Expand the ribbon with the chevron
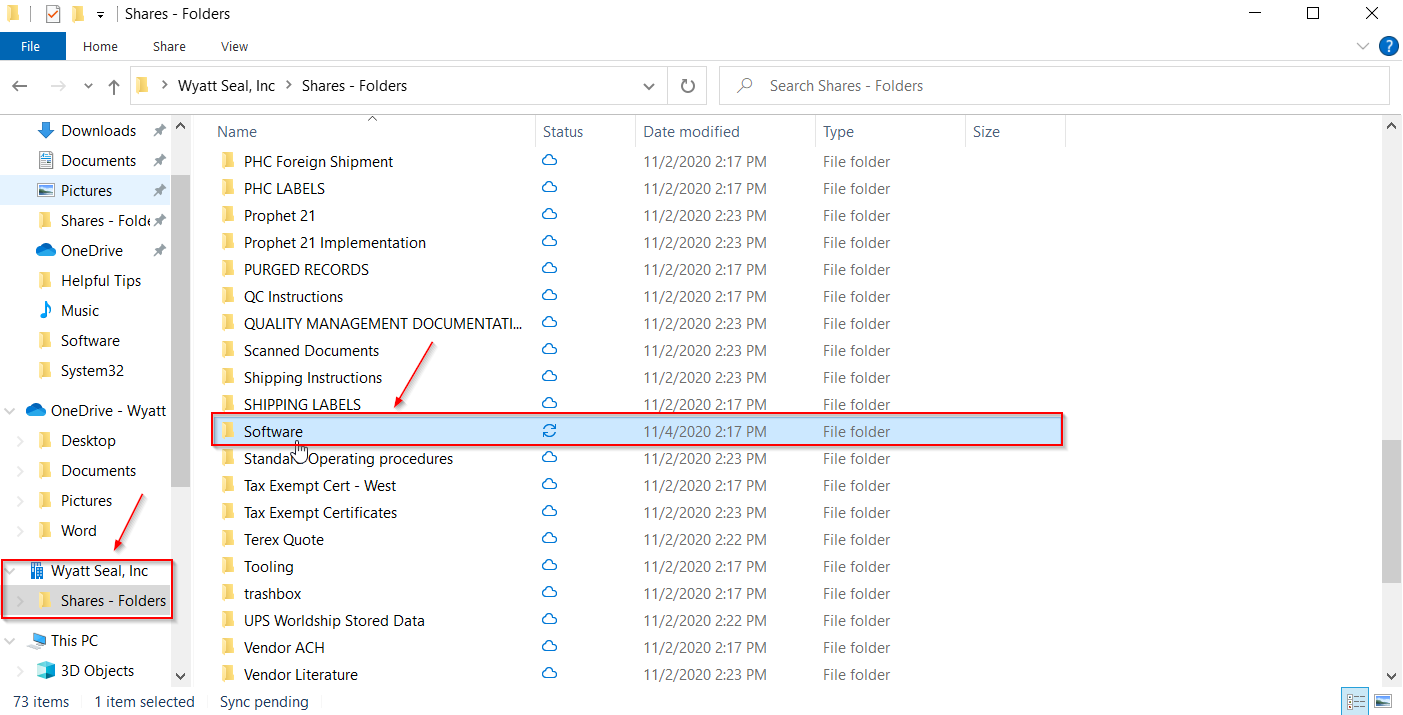Screen dimensions: 1403x715 tap(1363, 46)
